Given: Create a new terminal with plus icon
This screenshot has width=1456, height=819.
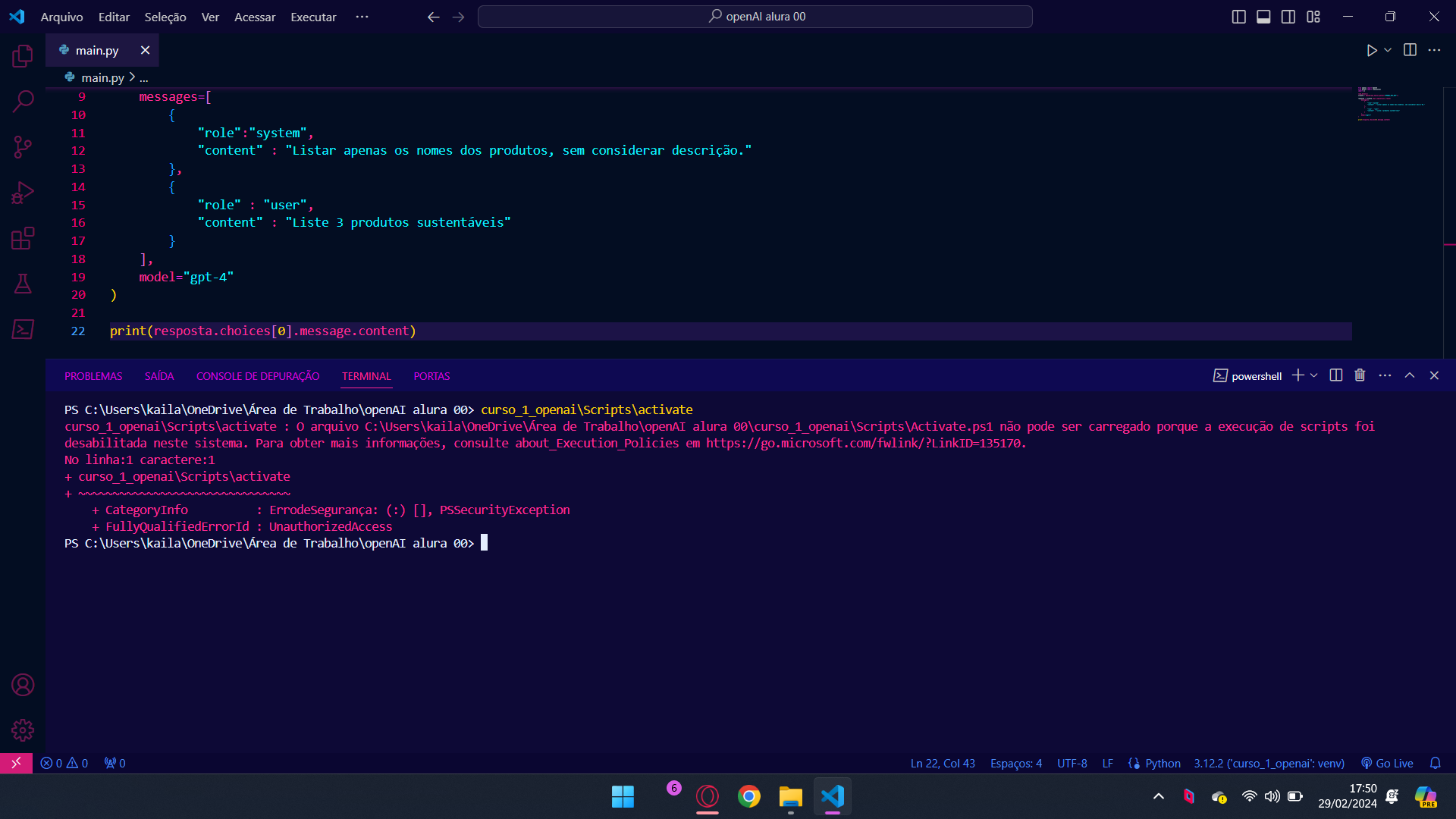Looking at the screenshot, I should pos(1298,375).
